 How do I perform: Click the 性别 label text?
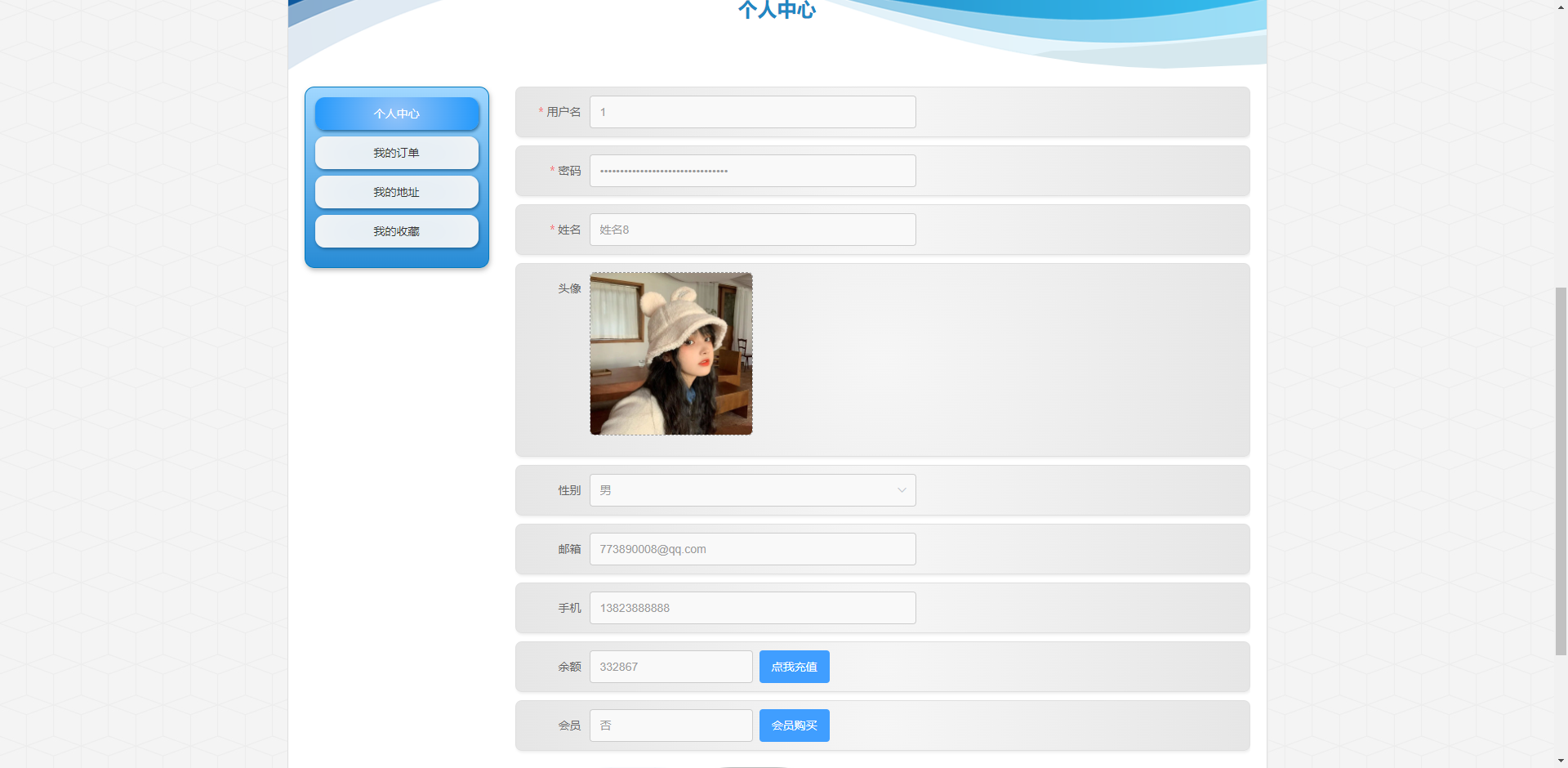click(x=569, y=490)
